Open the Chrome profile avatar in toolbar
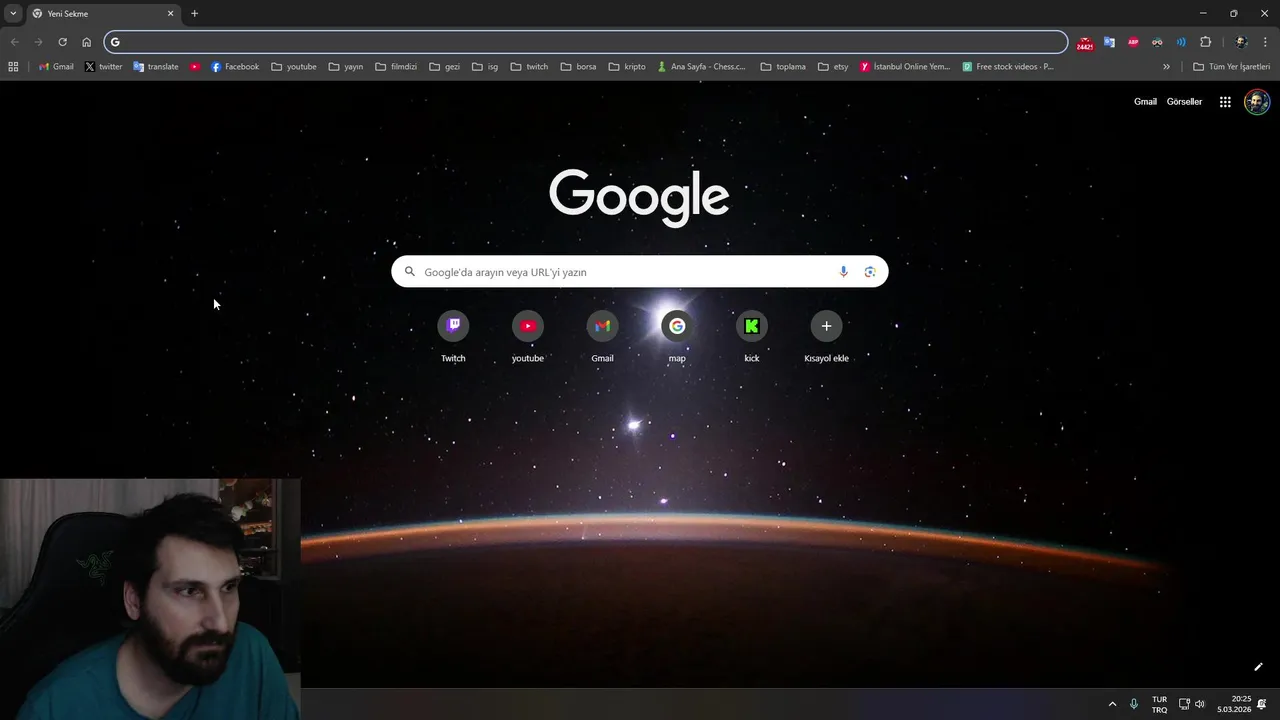 click(x=1241, y=42)
